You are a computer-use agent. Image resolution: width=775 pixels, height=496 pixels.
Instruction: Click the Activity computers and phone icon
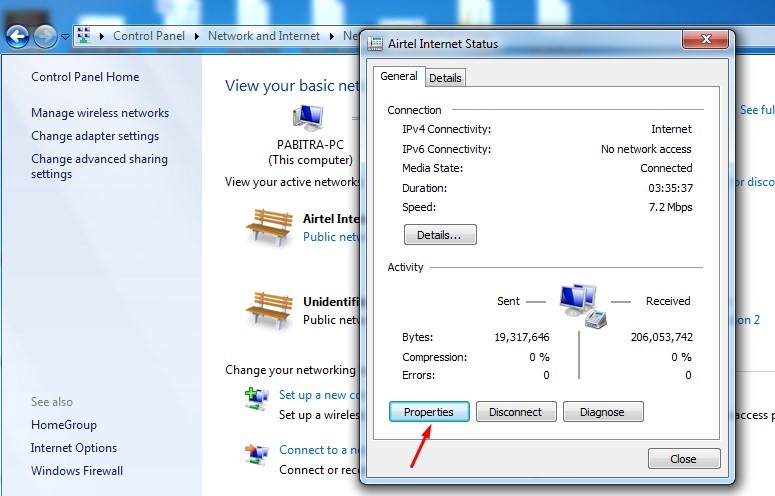583,306
